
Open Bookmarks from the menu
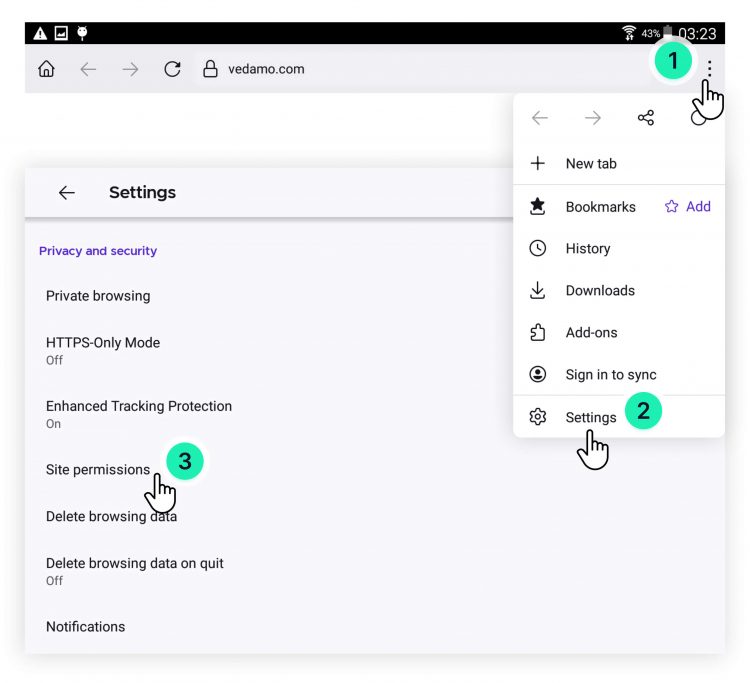598,207
